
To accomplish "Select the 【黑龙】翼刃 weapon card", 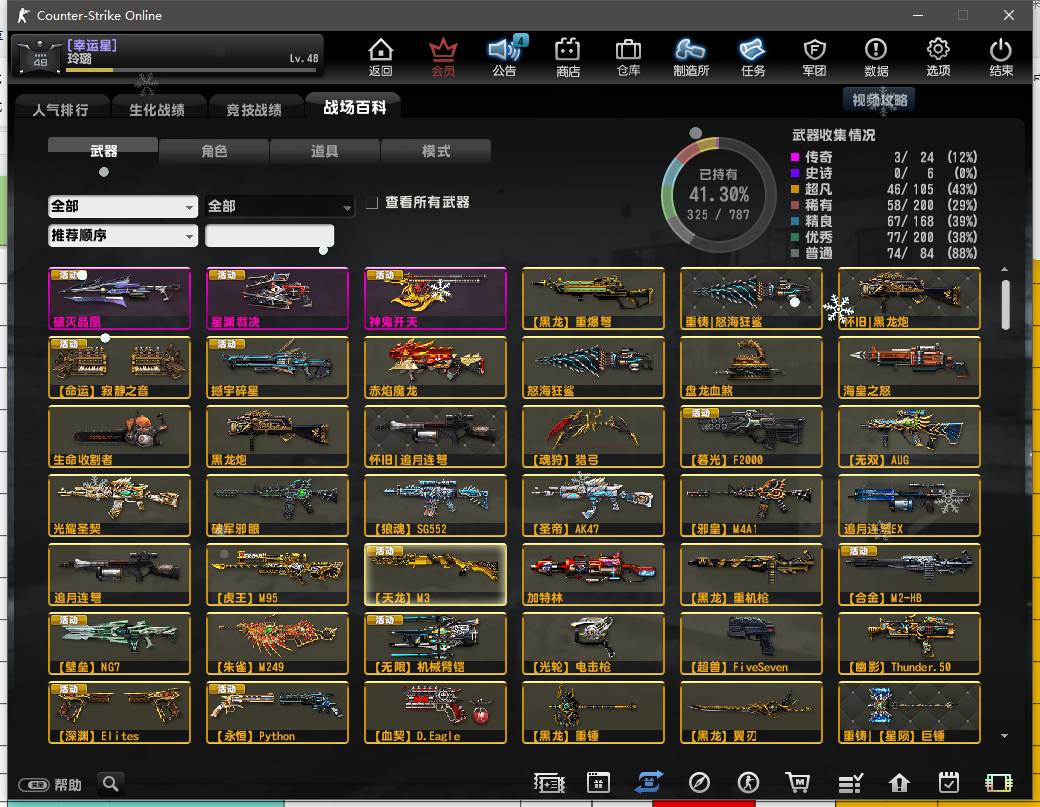I will point(751,713).
